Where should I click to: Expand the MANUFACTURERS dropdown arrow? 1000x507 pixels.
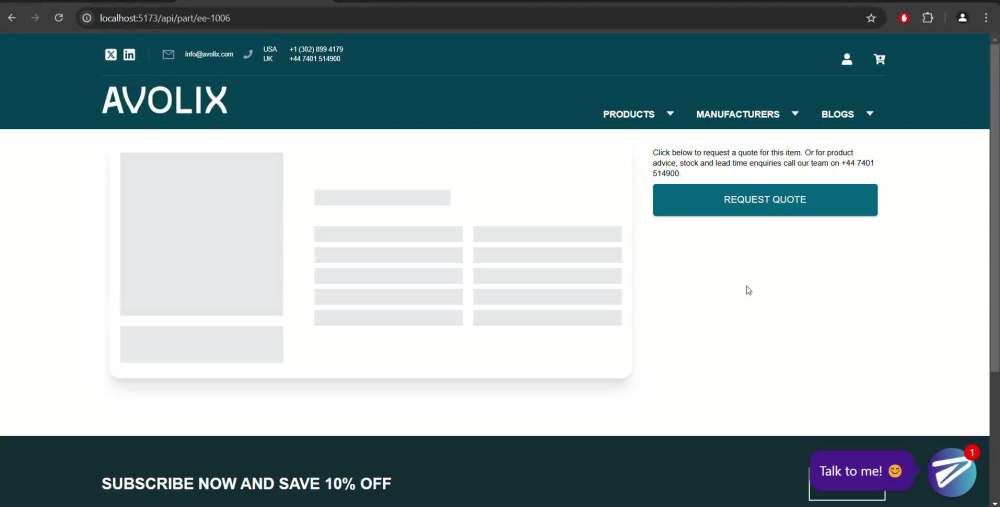coord(795,114)
